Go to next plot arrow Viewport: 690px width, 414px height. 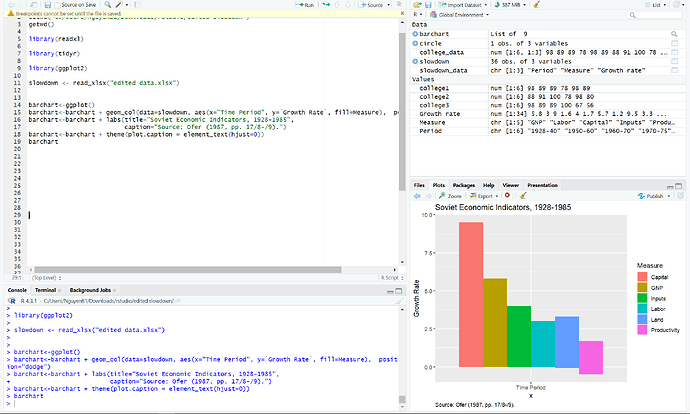coord(428,196)
